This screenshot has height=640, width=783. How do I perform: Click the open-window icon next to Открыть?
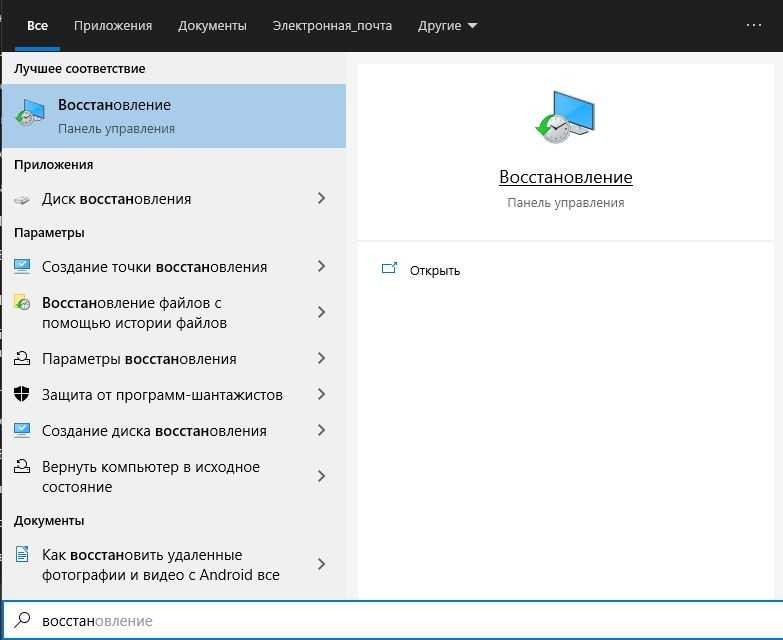click(390, 269)
